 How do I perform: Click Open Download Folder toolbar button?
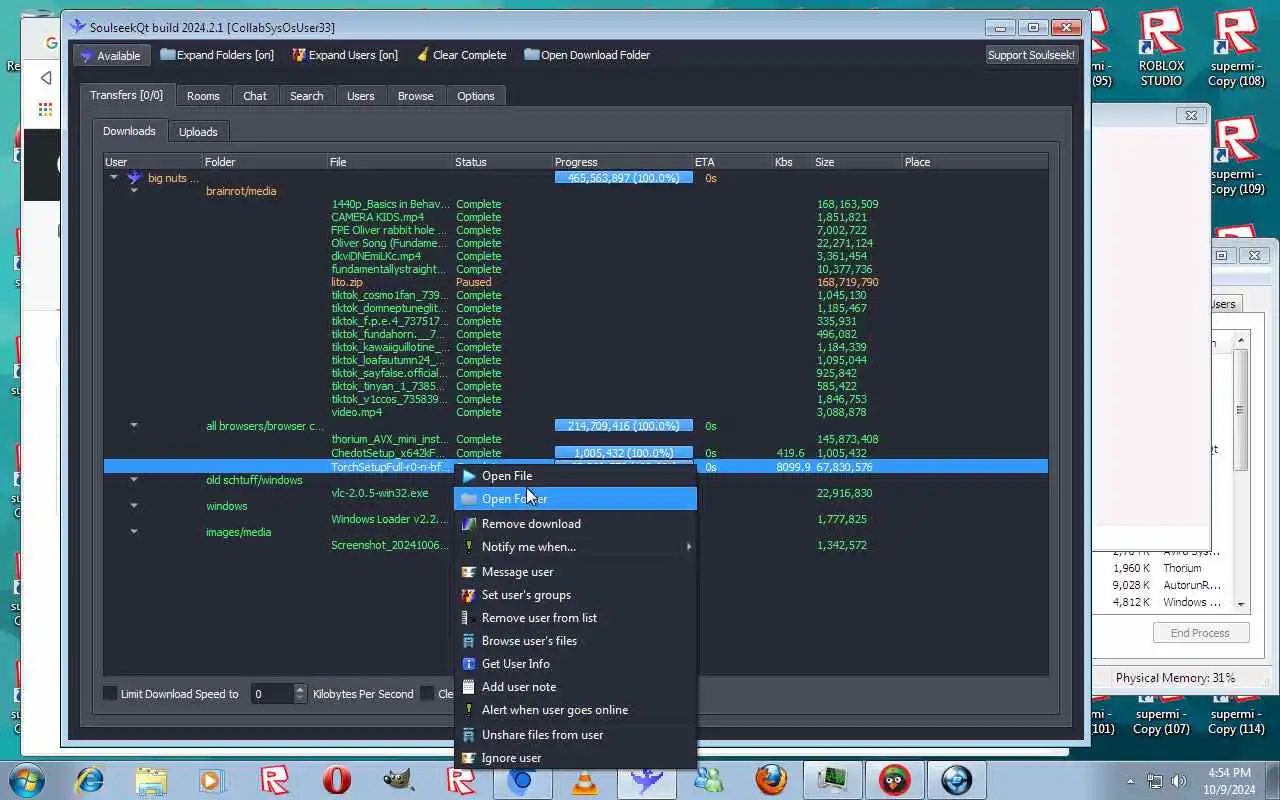[x=587, y=55]
